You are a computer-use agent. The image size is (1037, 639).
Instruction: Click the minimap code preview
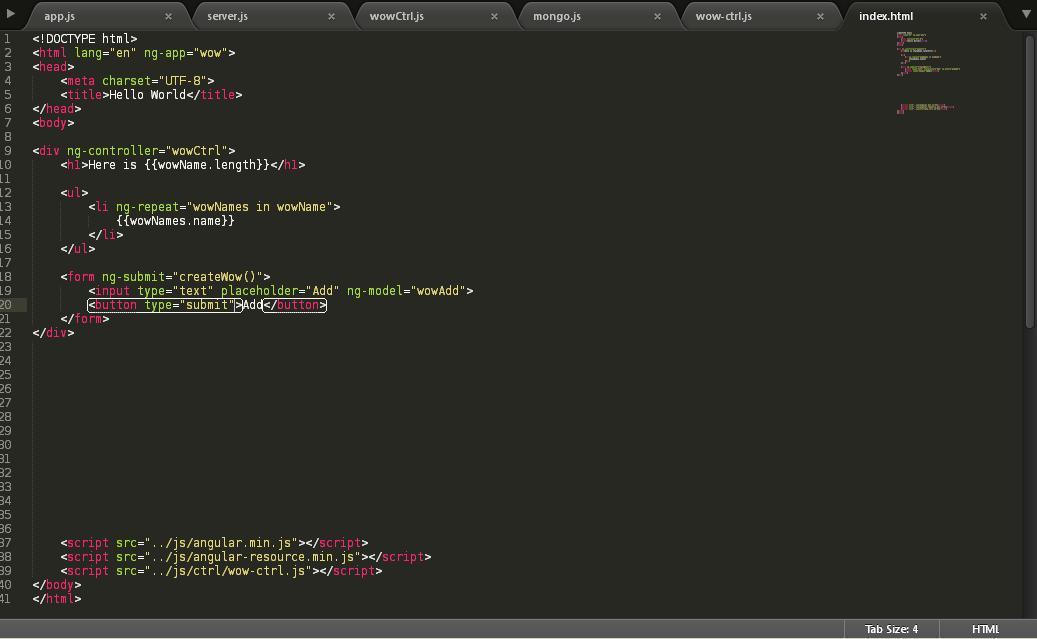(x=925, y=70)
